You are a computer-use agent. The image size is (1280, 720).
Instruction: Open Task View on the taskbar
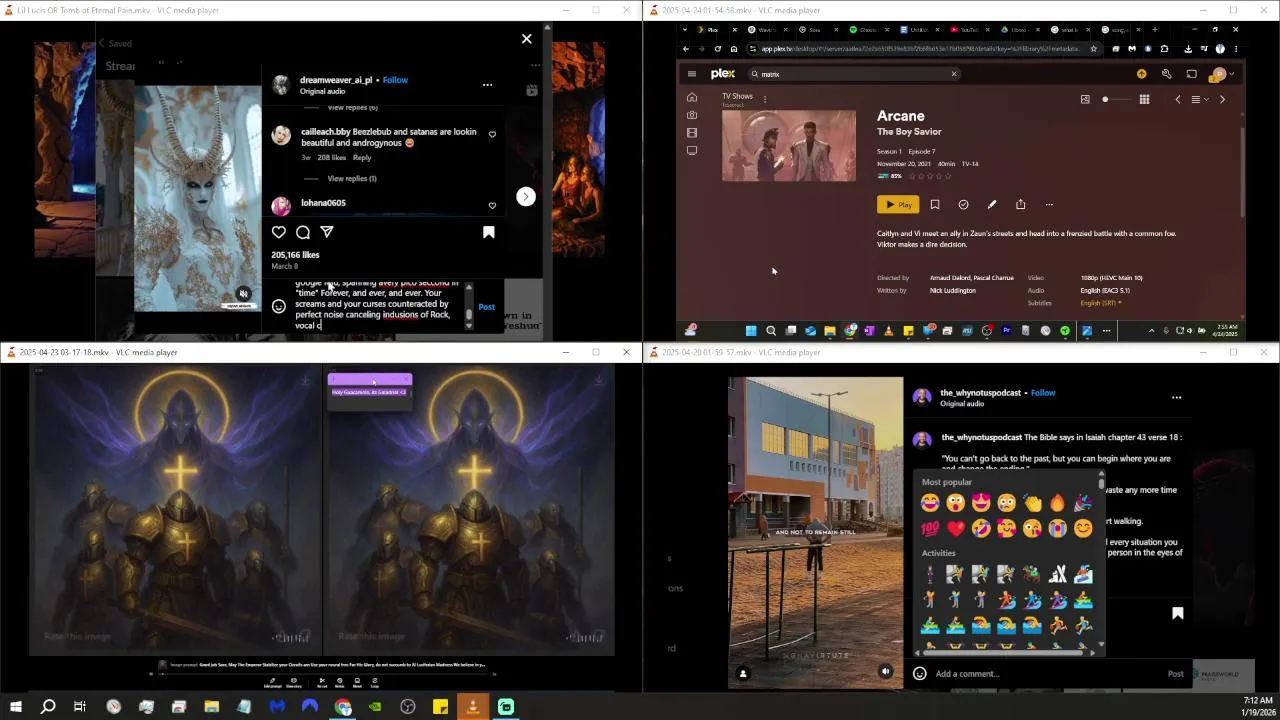click(x=80, y=707)
